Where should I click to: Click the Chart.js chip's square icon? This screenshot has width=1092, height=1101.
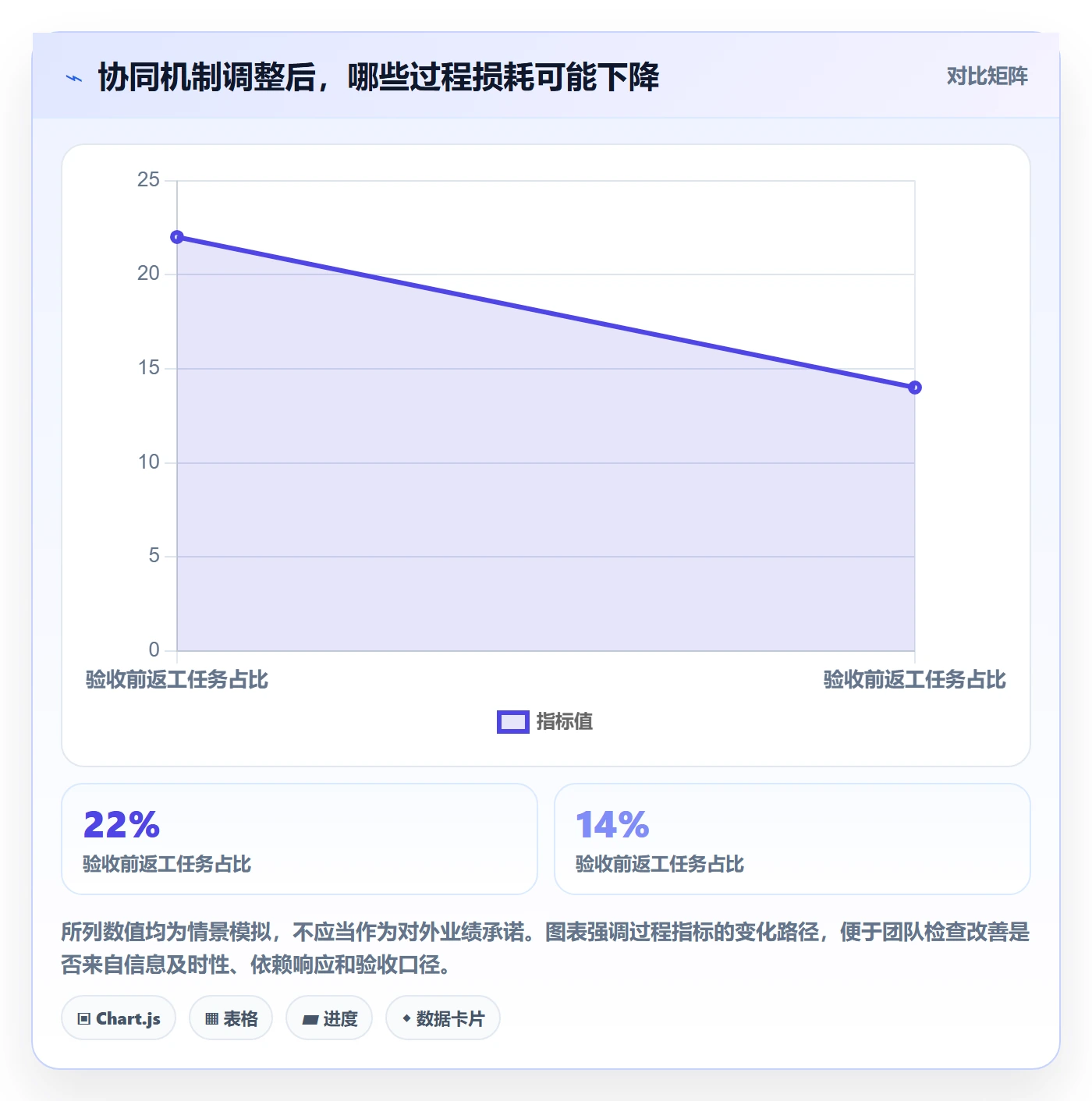tap(84, 1018)
